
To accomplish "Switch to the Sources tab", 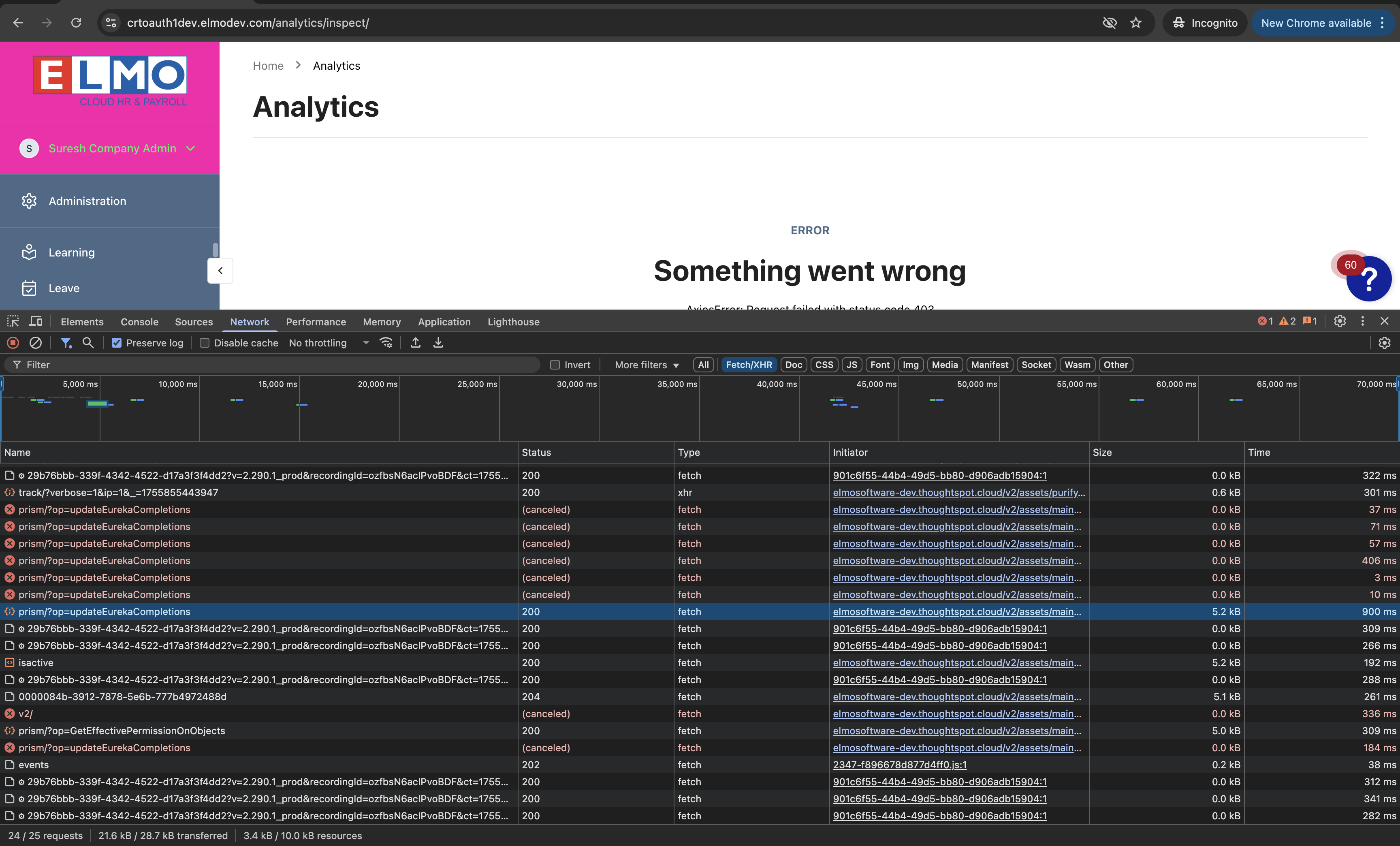I will (194, 322).
